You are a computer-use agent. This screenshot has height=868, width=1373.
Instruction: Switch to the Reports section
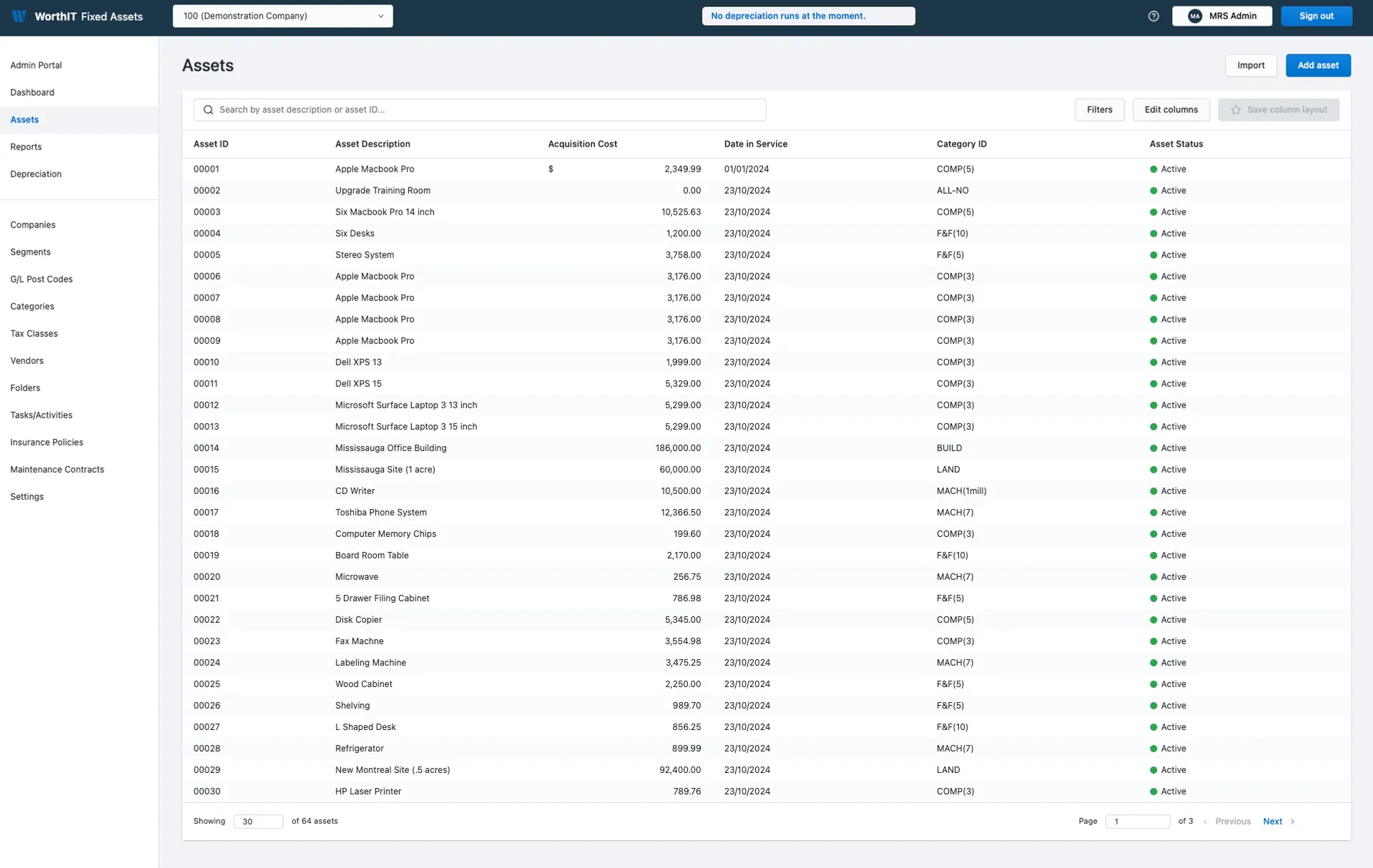click(x=26, y=147)
